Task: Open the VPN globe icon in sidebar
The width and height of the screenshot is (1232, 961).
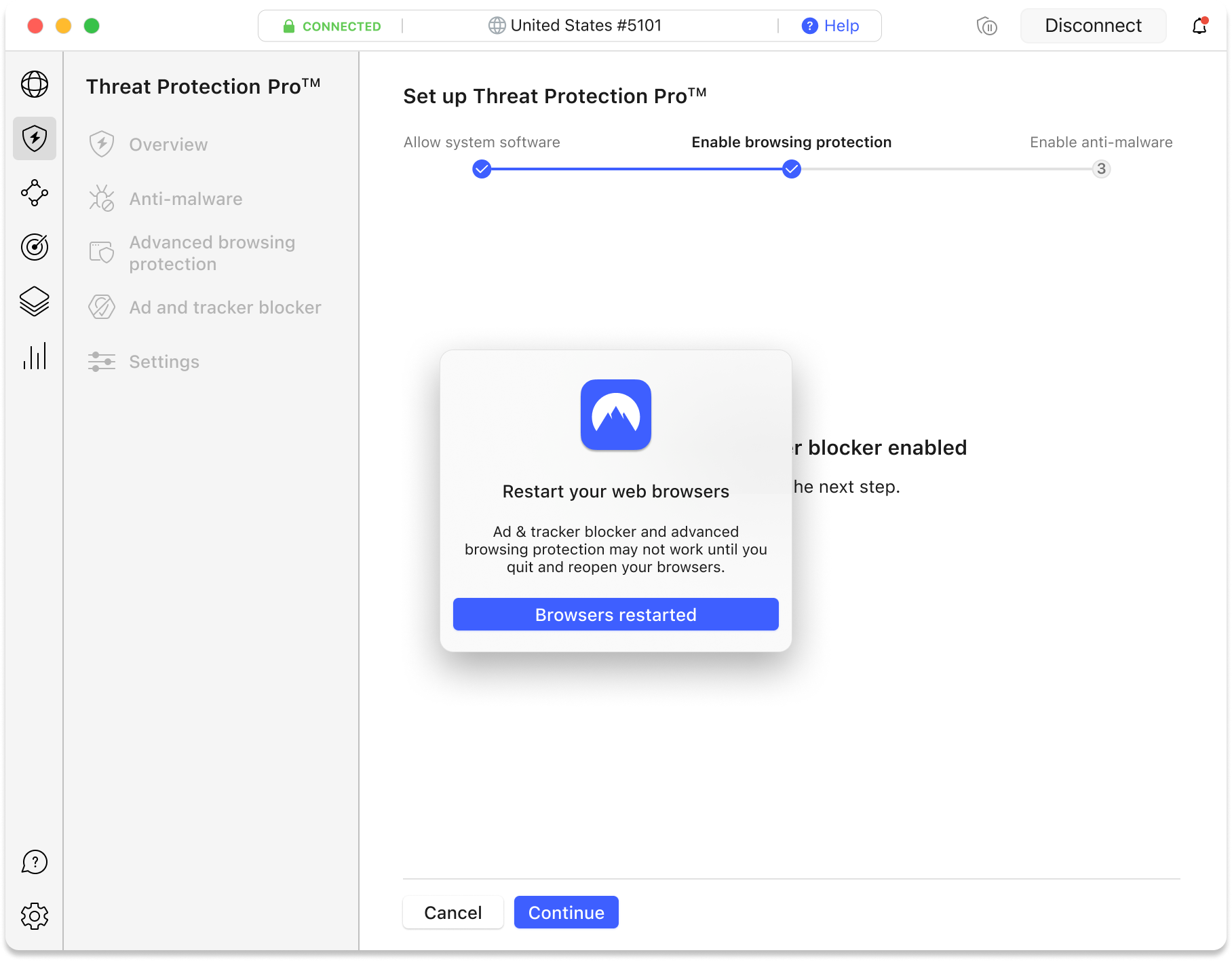Action: [x=35, y=85]
